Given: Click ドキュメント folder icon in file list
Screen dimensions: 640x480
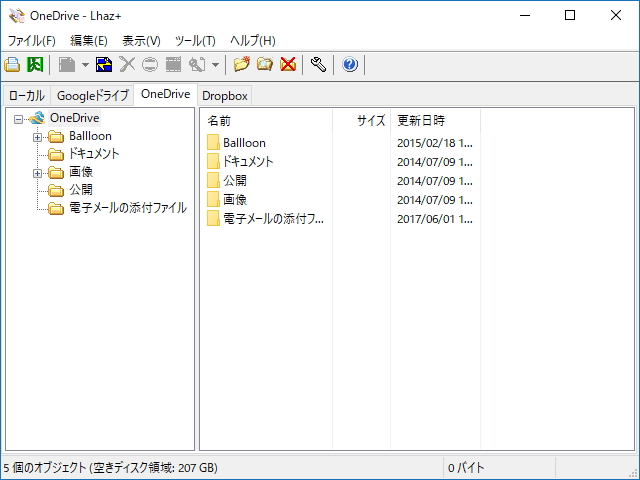Looking at the screenshot, I should point(213,161).
